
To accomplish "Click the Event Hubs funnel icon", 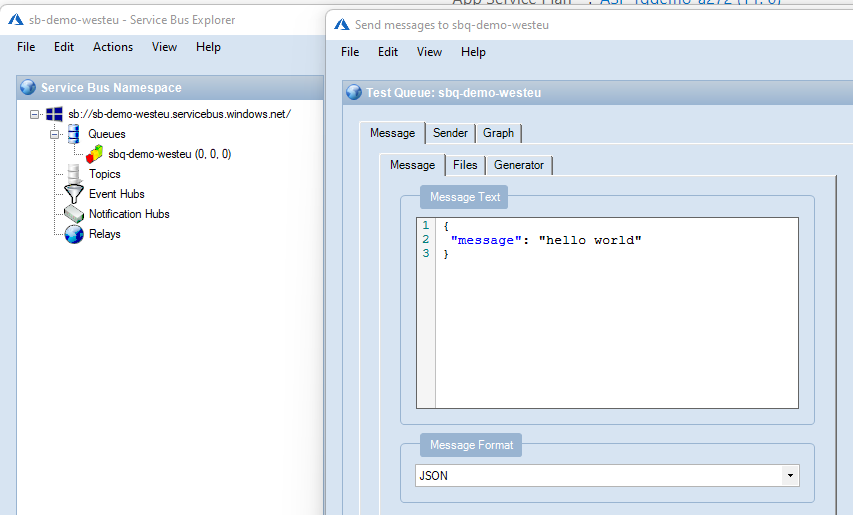I will point(74,194).
